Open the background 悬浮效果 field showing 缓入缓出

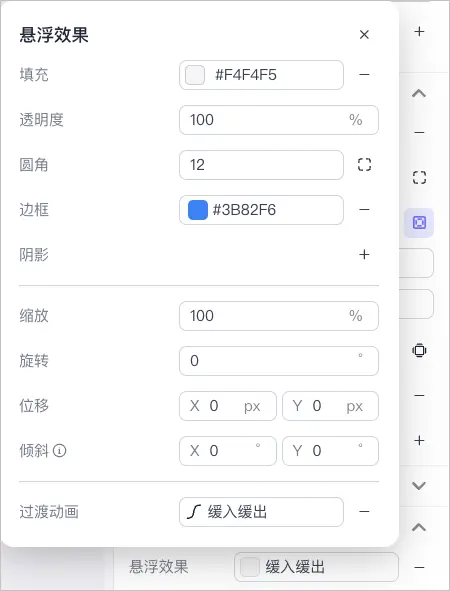coord(316,567)
